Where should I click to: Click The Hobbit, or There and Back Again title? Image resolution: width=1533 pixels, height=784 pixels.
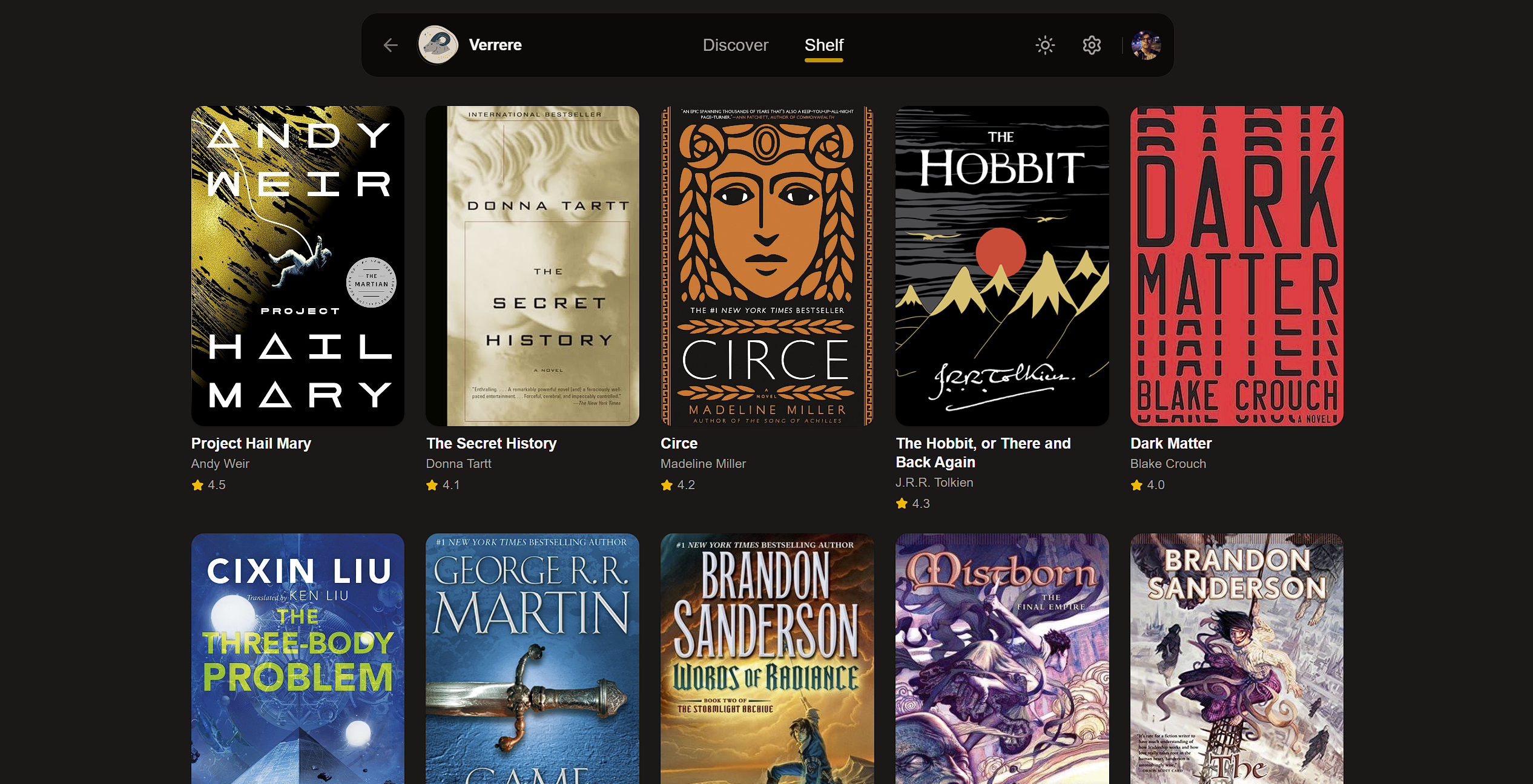[x=983, y=452]
